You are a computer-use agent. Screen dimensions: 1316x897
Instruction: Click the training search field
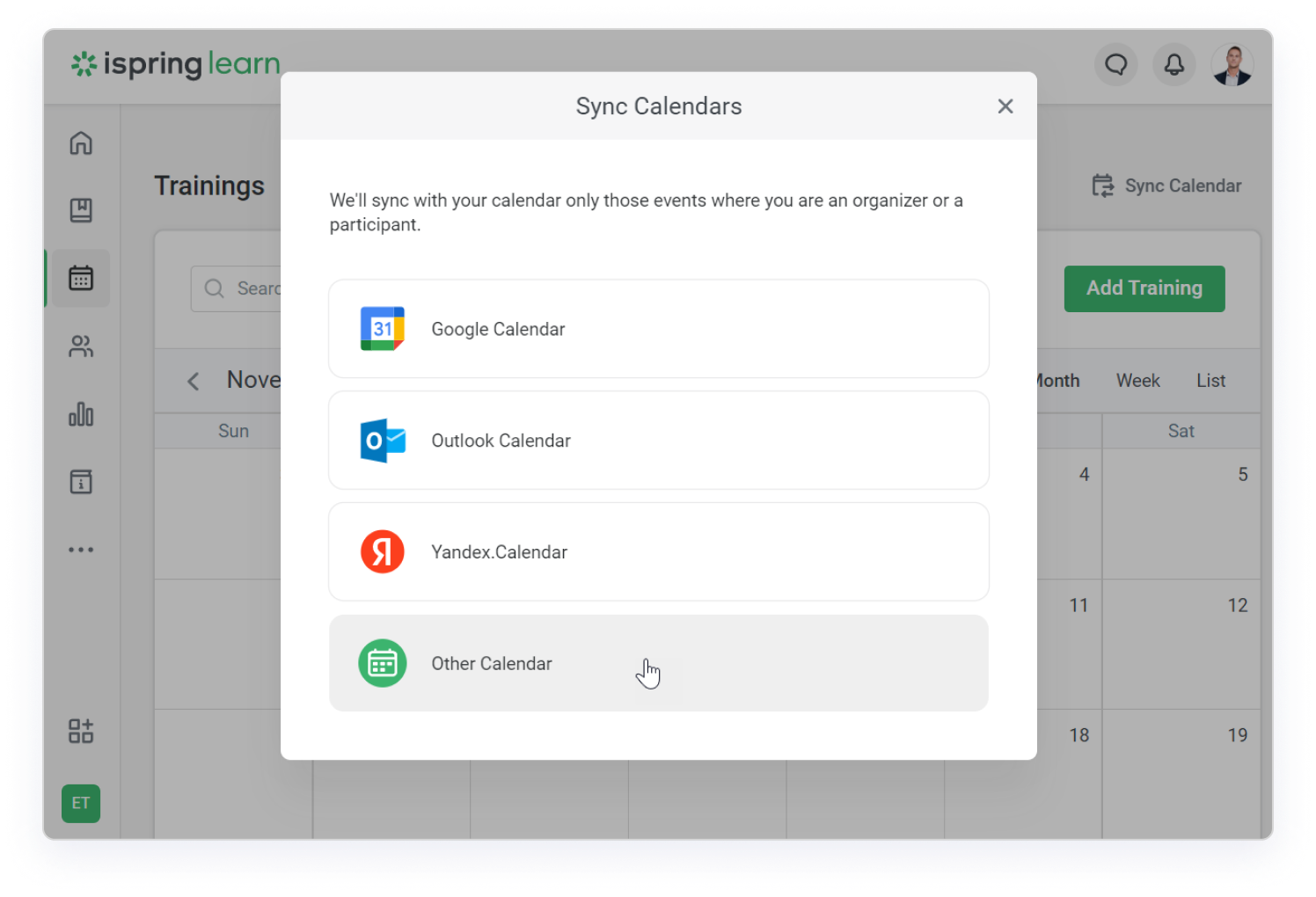click(x=236, y=288)
